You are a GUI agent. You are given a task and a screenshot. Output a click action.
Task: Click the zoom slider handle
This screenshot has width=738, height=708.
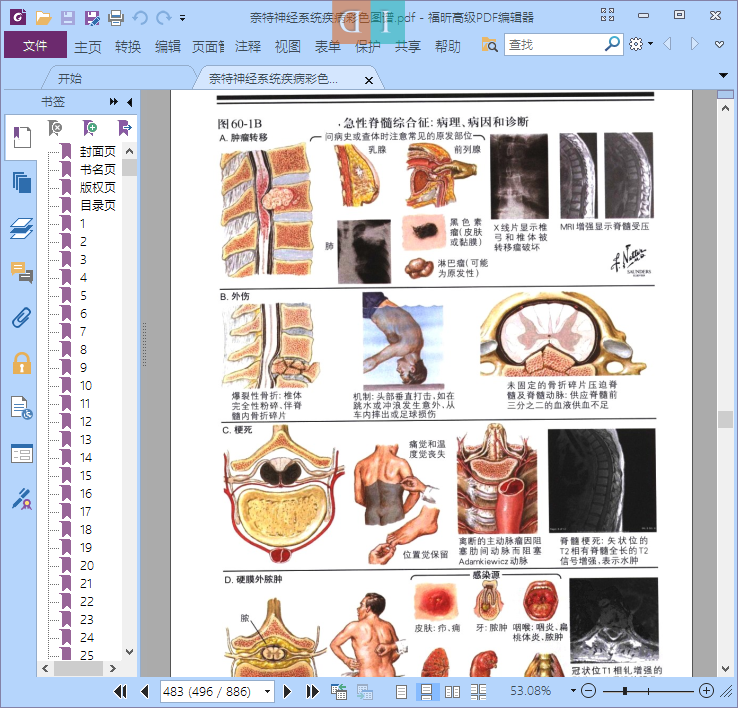(x=625, y=691)
